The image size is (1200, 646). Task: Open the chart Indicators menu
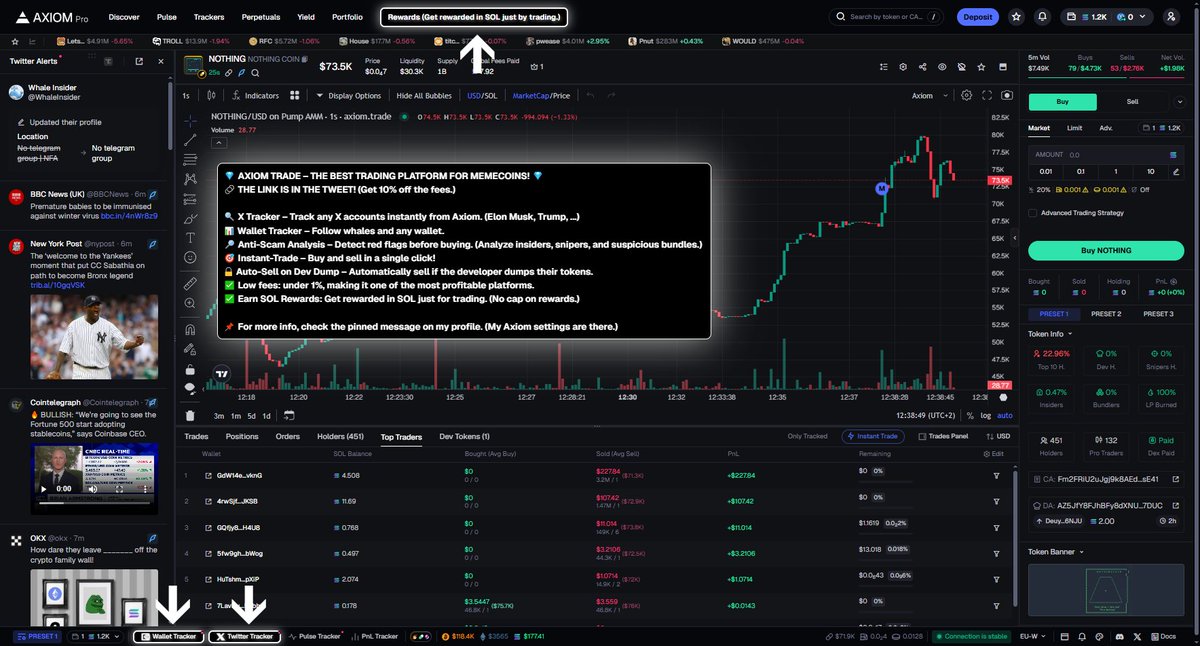[254, 96]
